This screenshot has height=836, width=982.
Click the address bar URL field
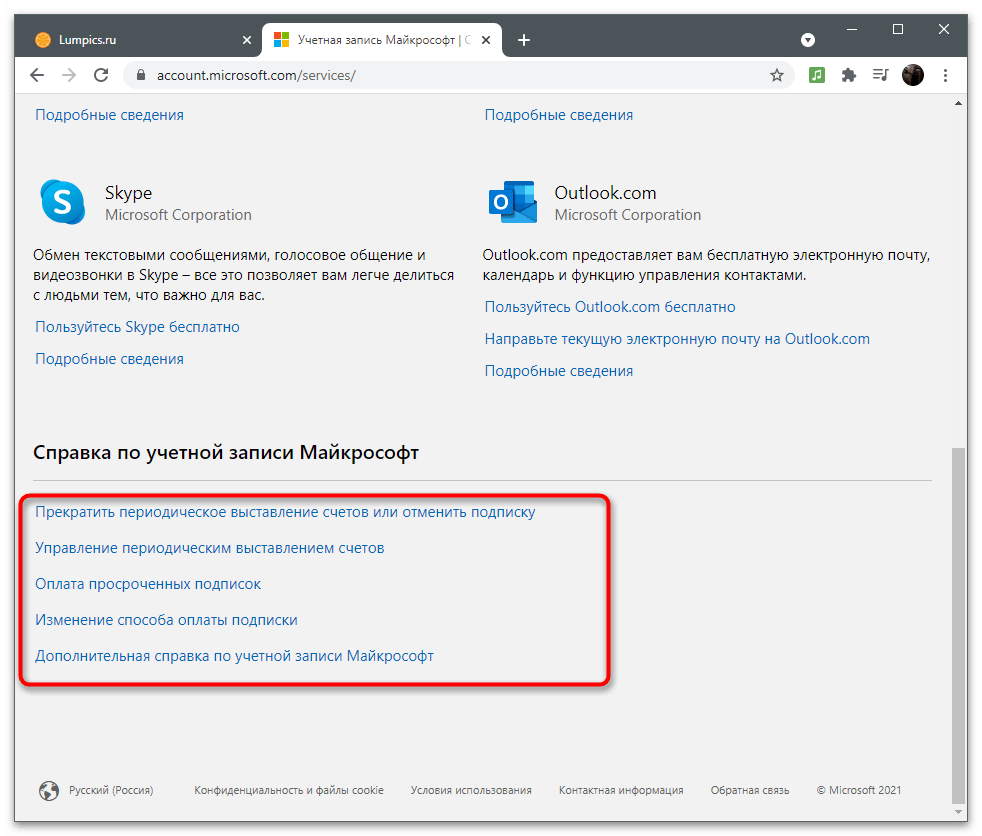tap(458, 75)
